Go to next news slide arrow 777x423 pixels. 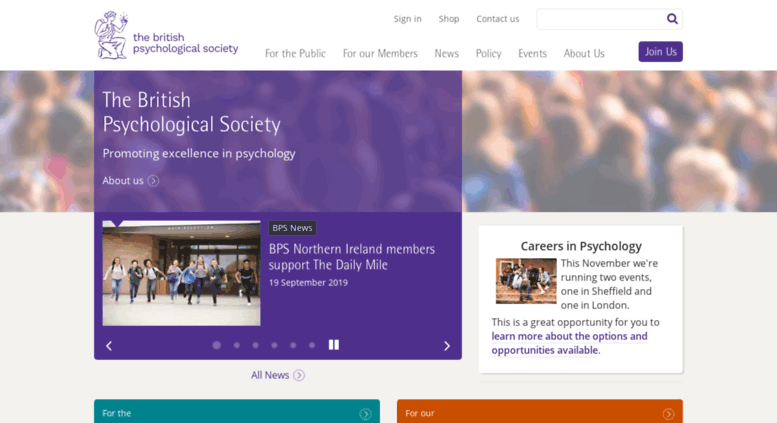tap(446, 346)
